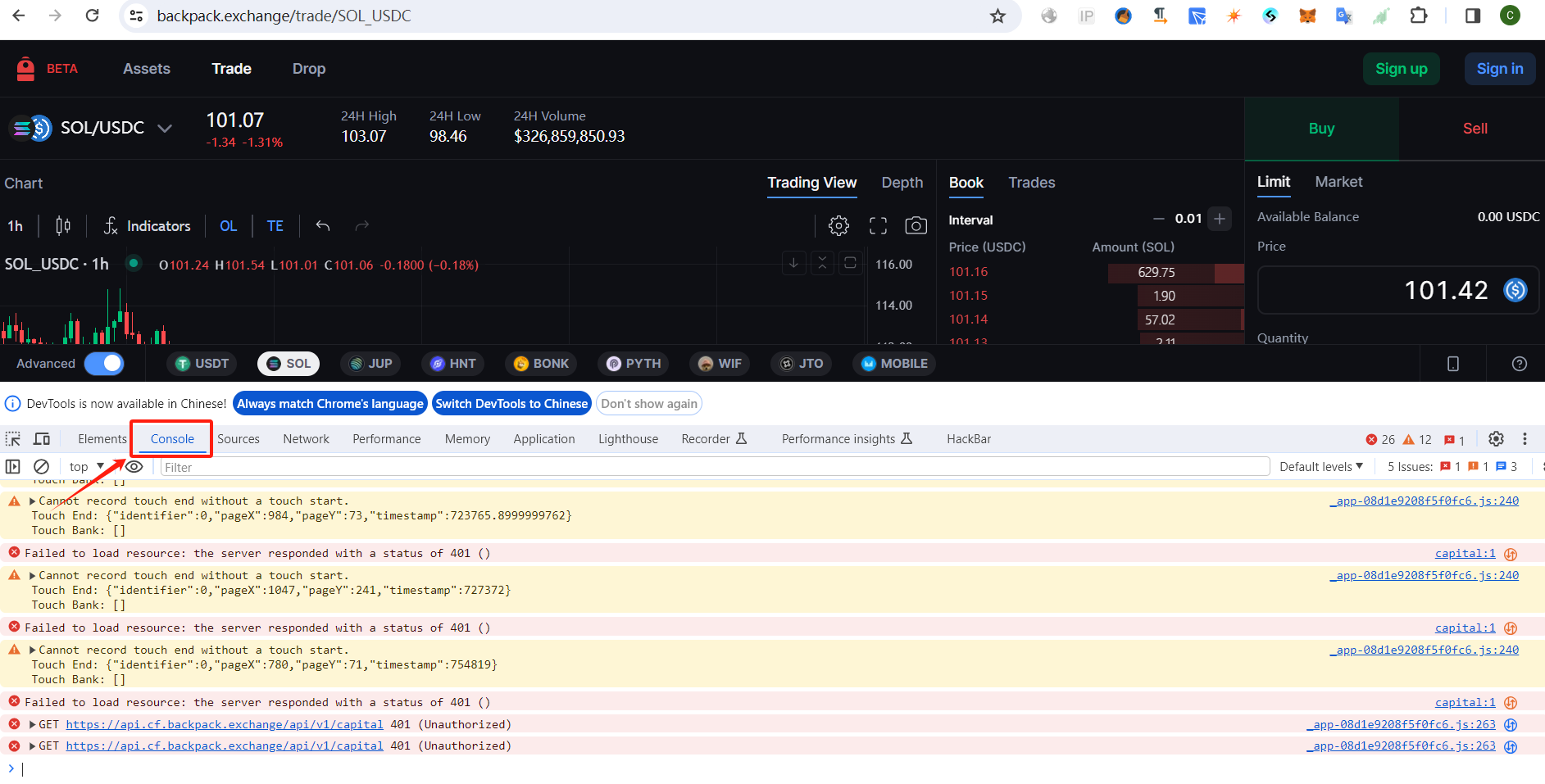Image resolution: width=1545 pixels, height=784 pixels.
Task: Open the MetaMask fox extension
Action: 1307,16
